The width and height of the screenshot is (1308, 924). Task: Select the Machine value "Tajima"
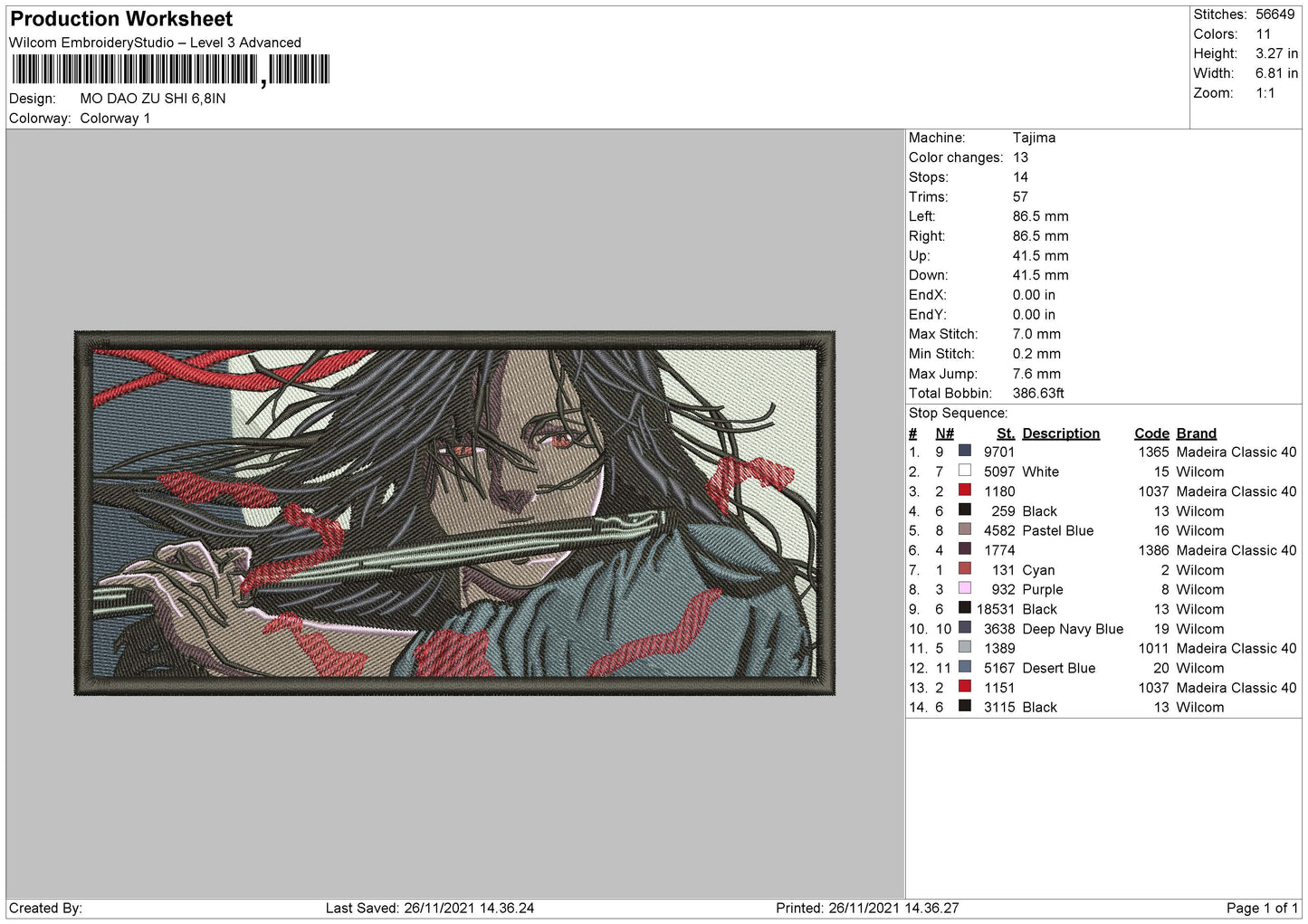coord(1034,138)
